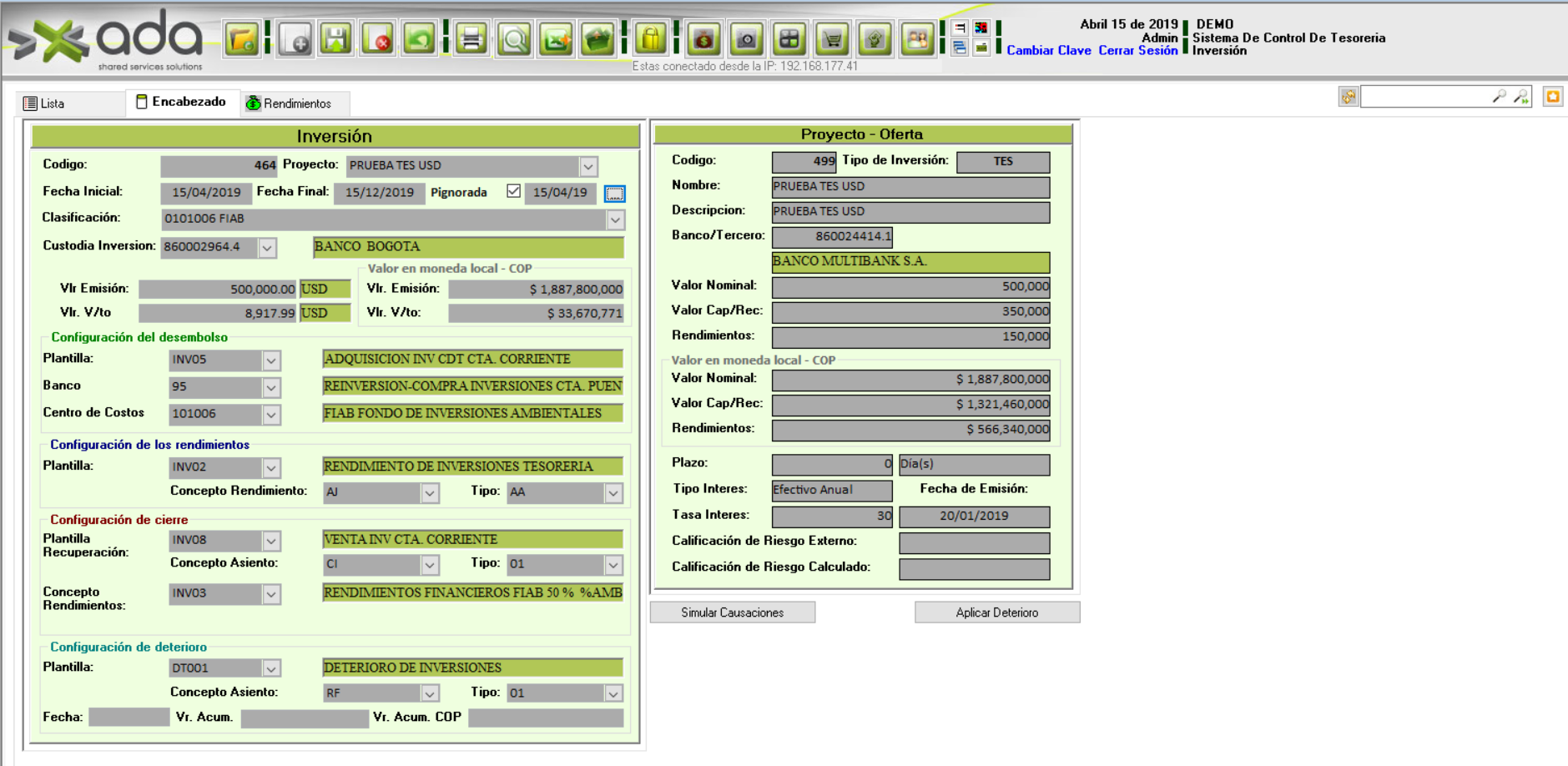Image resolution: width=1568 pixels, height=766 pixels.
Task: Click the delete record icon
Action: [378, 39]
